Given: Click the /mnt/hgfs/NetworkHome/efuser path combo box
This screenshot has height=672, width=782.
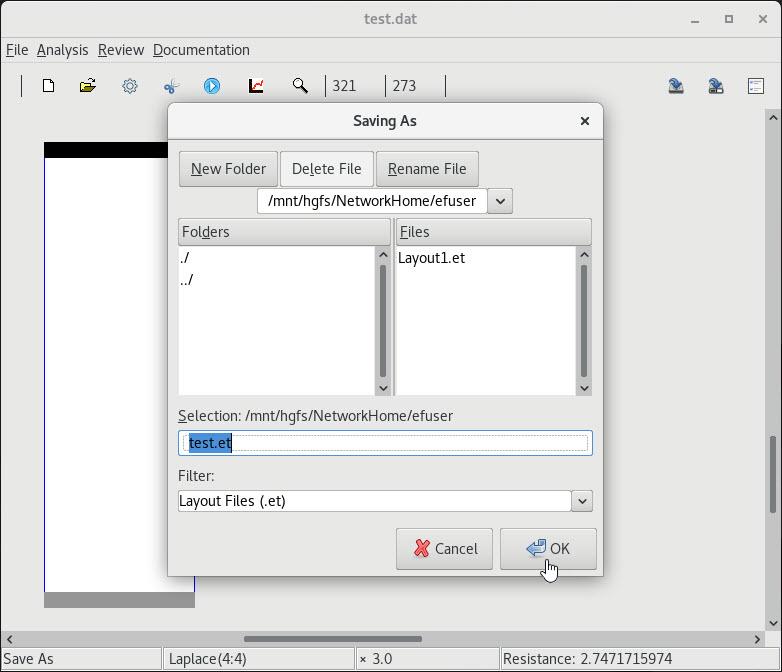Looking at the screenshot, I should click(372, 201).
